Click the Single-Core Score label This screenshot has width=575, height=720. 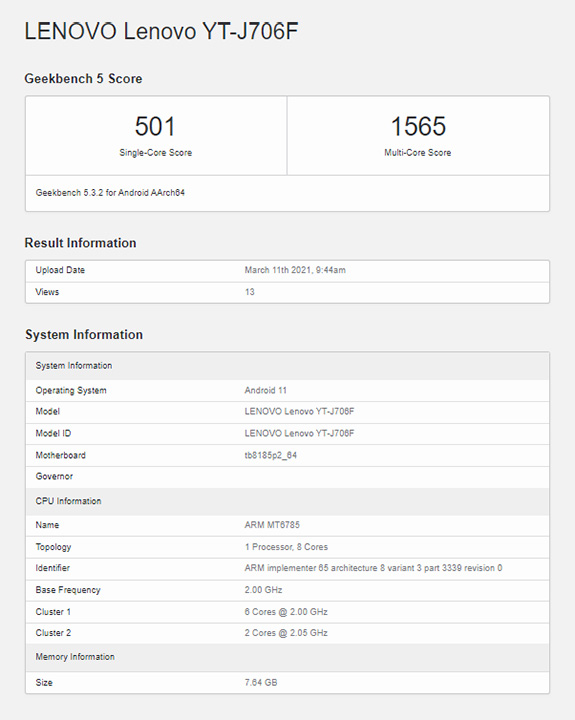tap(156, 152)
